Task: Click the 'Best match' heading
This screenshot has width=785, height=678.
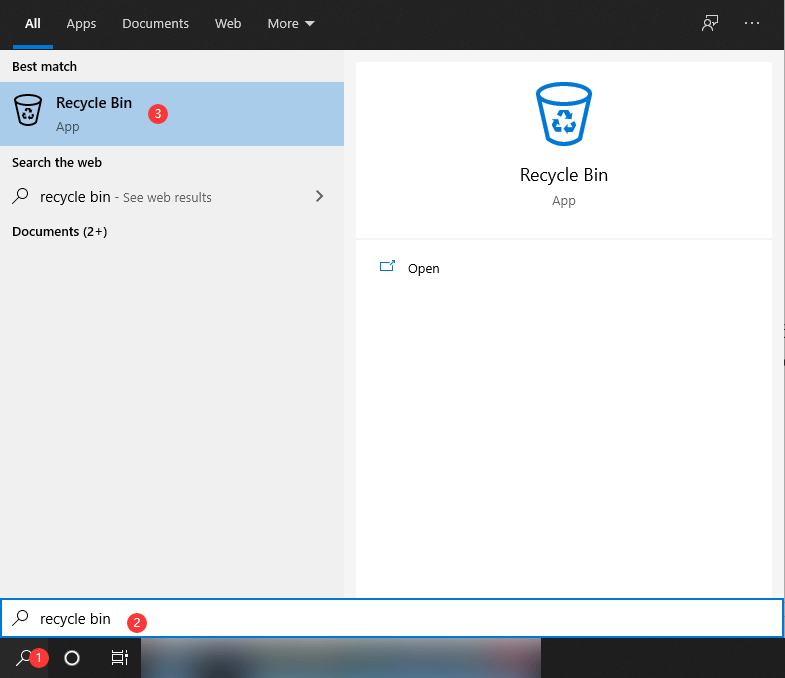Action: pyautogui.click(x=45, y=67)
